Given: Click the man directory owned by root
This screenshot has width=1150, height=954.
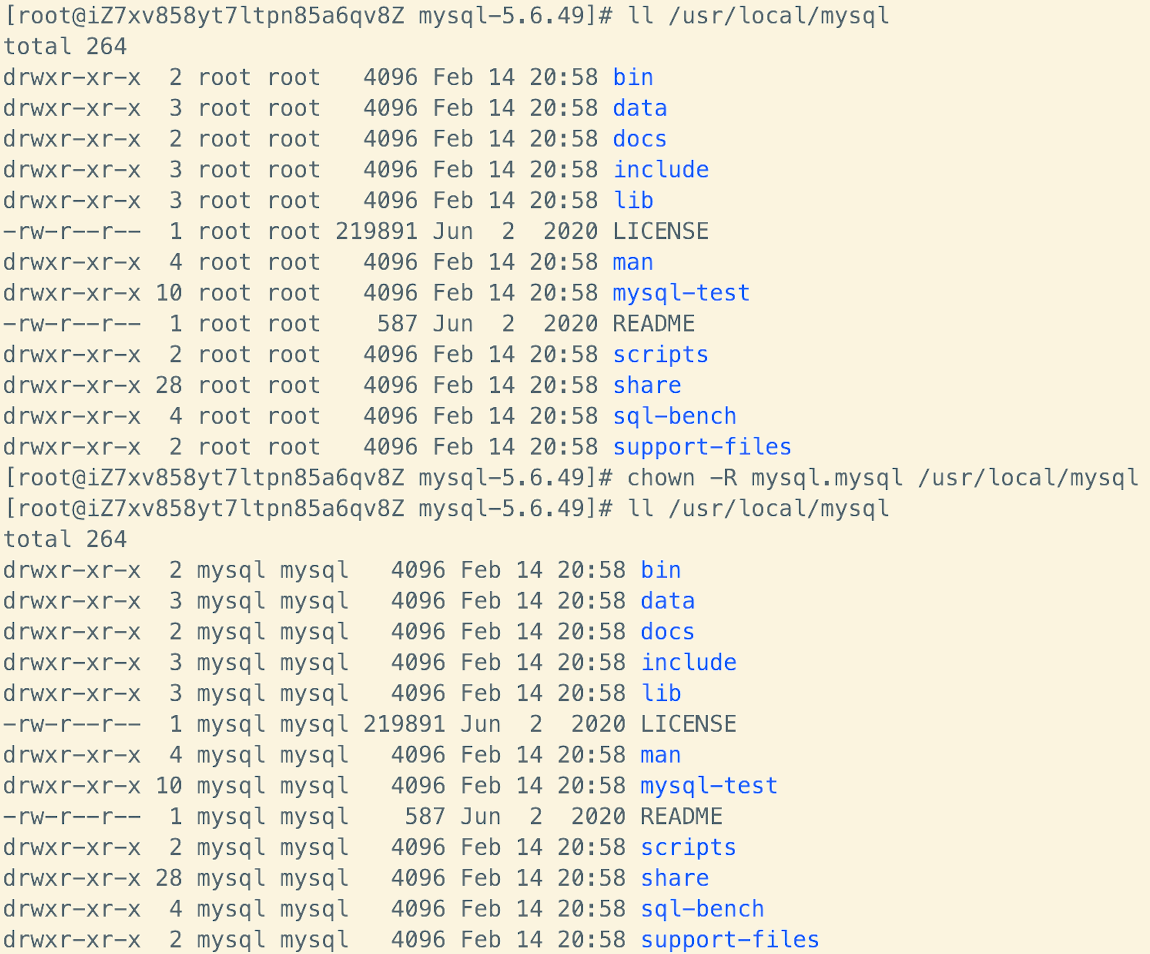Looking at the screenshot, I should point(633,262).
